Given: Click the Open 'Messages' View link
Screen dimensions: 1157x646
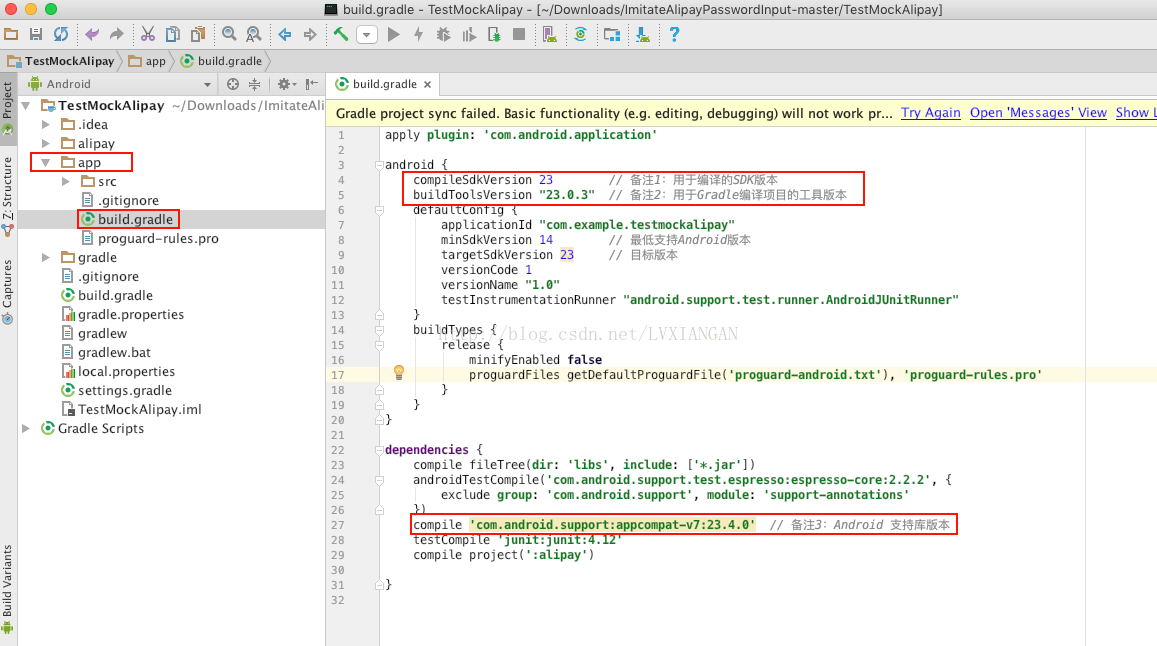Looking at the screenshot, I should (1038, 113).
